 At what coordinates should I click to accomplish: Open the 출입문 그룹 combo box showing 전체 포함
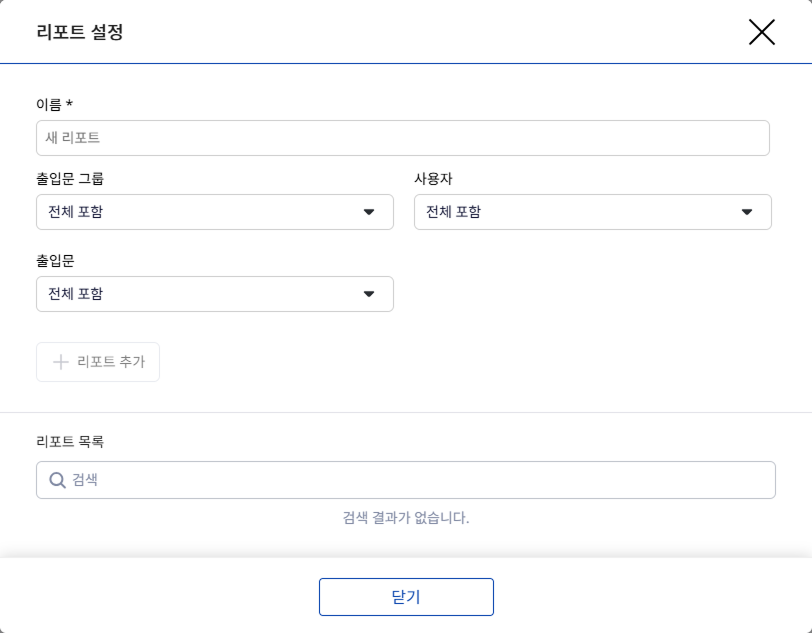[x=200, y=212]
